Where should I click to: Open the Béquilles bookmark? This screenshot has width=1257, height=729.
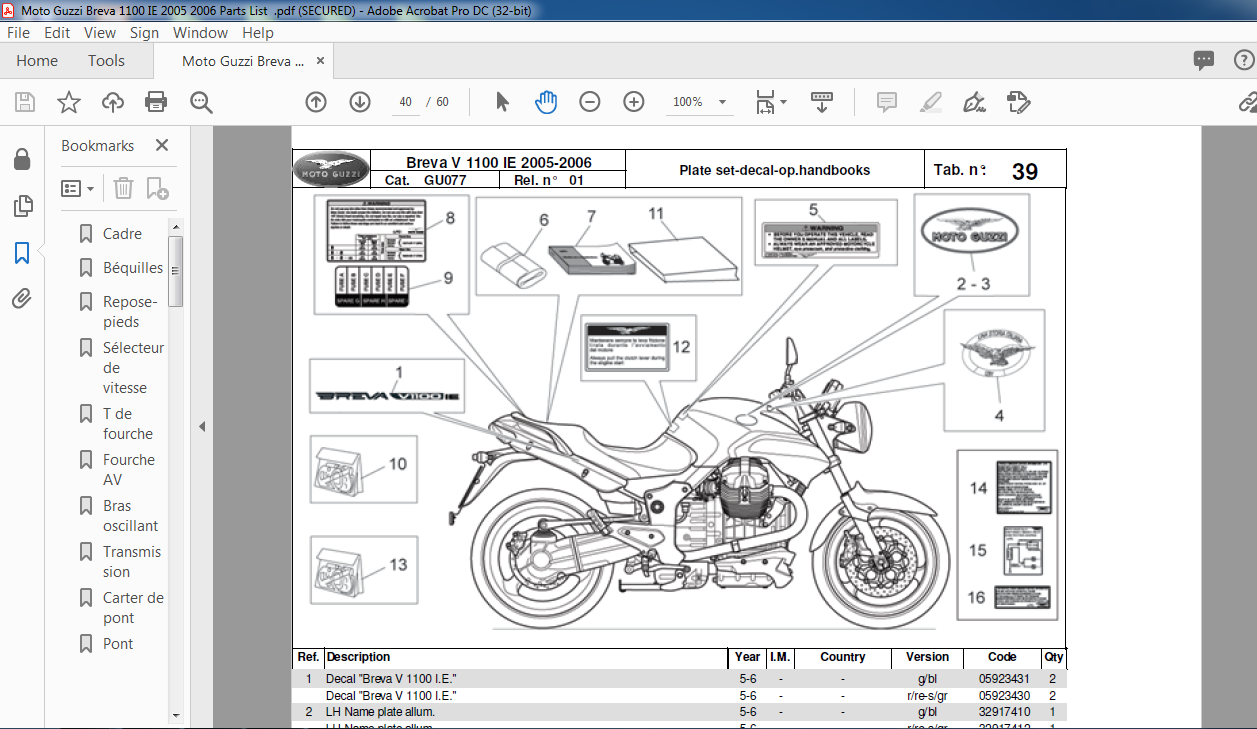pyautogui.click(x=133, y=268)
